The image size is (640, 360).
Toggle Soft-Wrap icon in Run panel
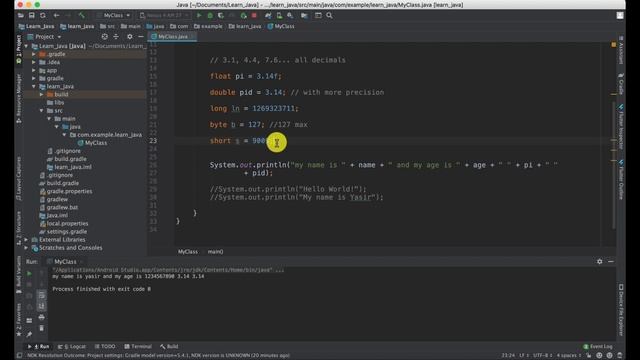tap(41, 295)
